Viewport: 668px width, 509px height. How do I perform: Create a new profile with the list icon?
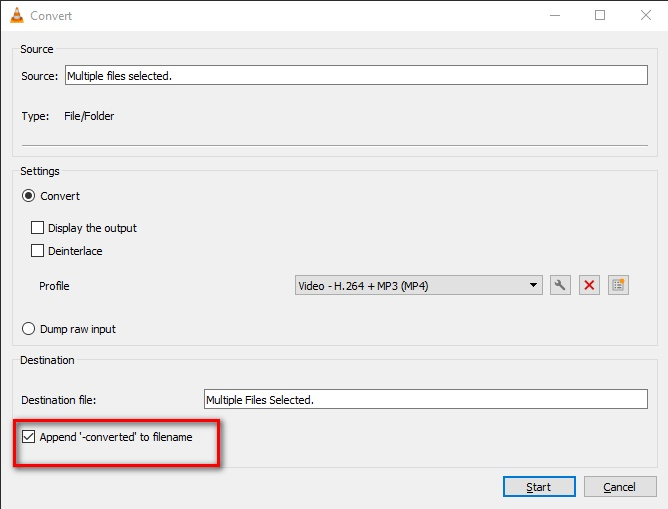click(x=618, y=285)
